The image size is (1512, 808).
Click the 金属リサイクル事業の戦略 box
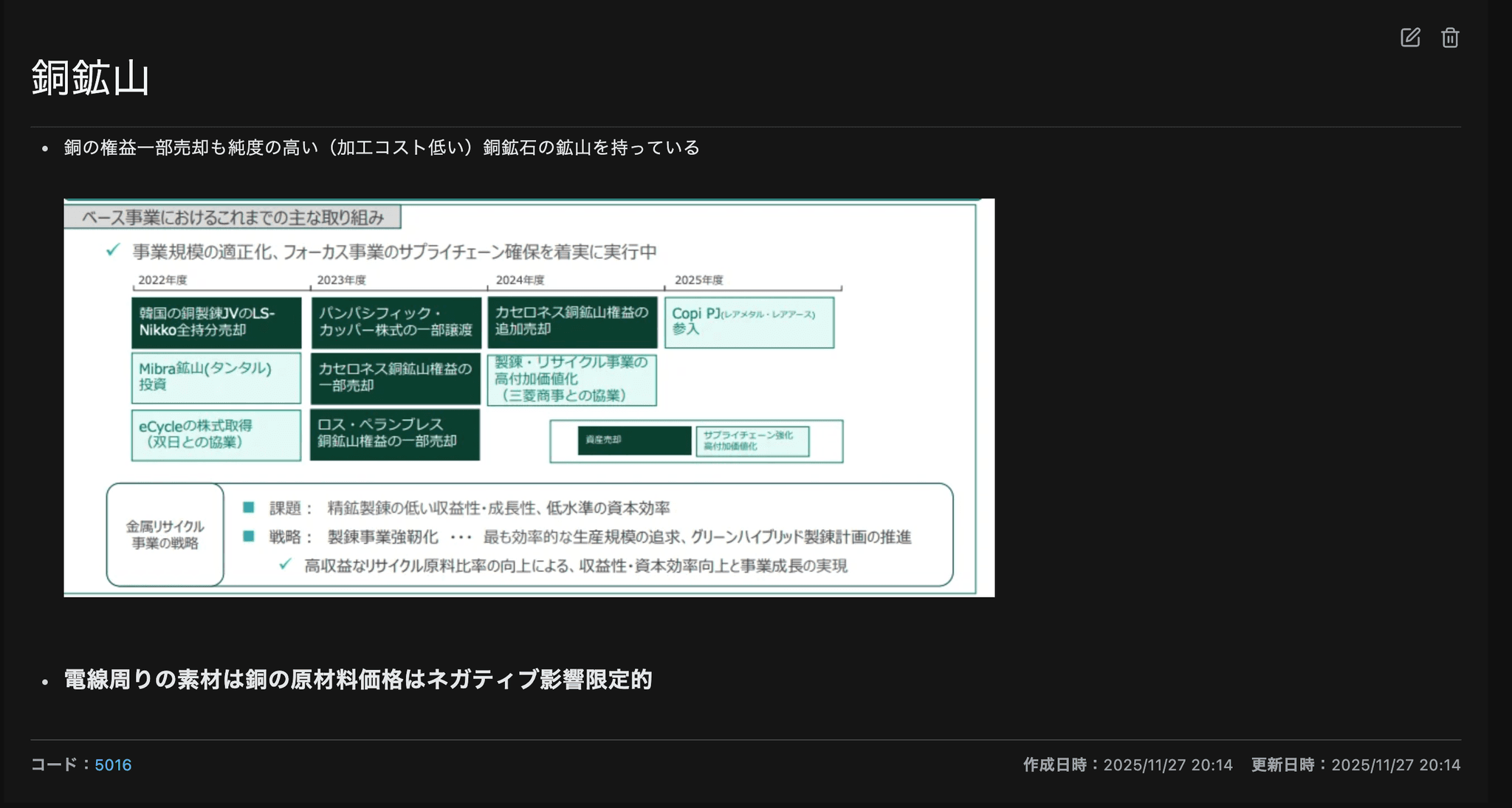coord(165,534)
